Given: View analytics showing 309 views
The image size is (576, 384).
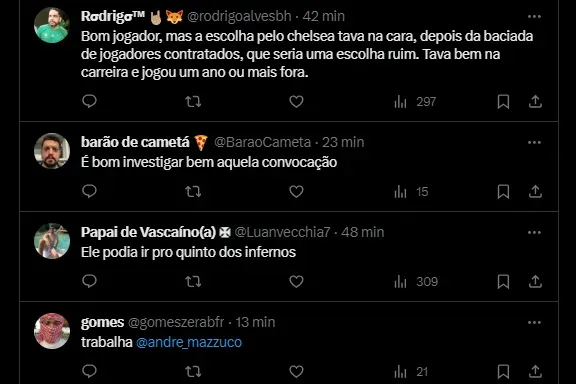Looking at the screenshot, I should (416, 282).
